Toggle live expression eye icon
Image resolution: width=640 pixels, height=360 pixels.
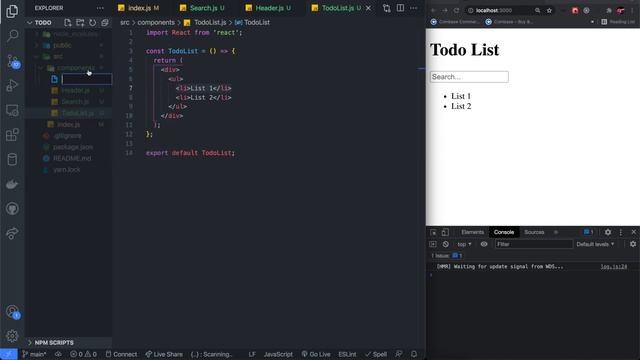[484, 244]
